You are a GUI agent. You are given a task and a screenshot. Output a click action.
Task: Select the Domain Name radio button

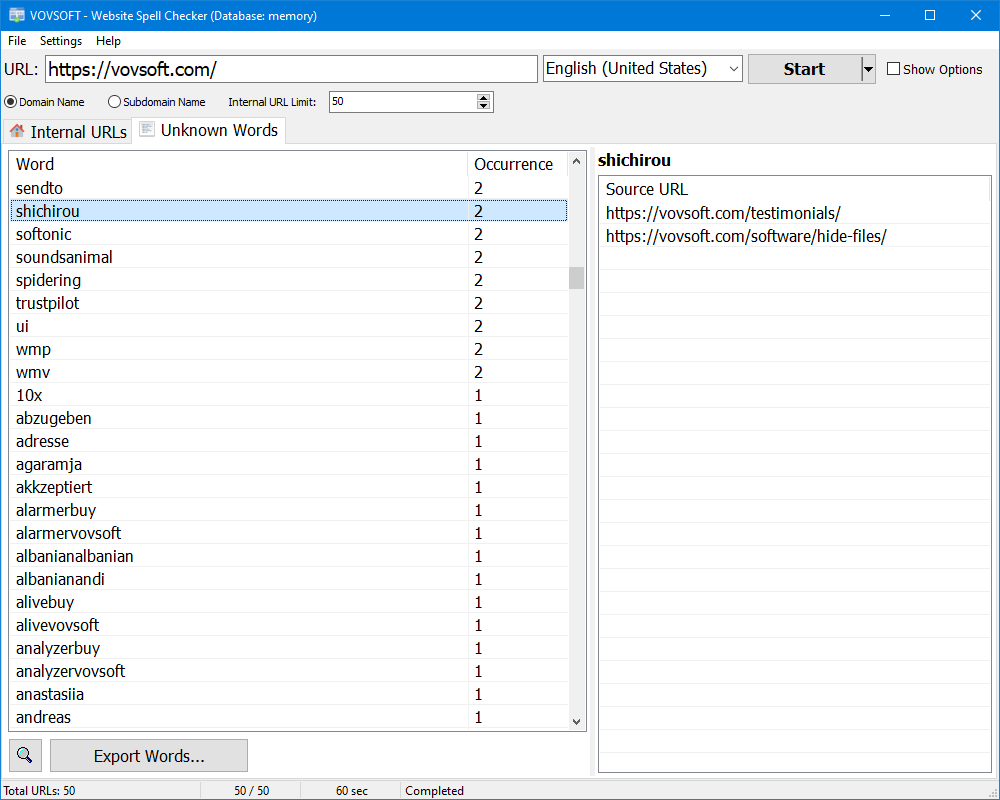tap(11, 102)
